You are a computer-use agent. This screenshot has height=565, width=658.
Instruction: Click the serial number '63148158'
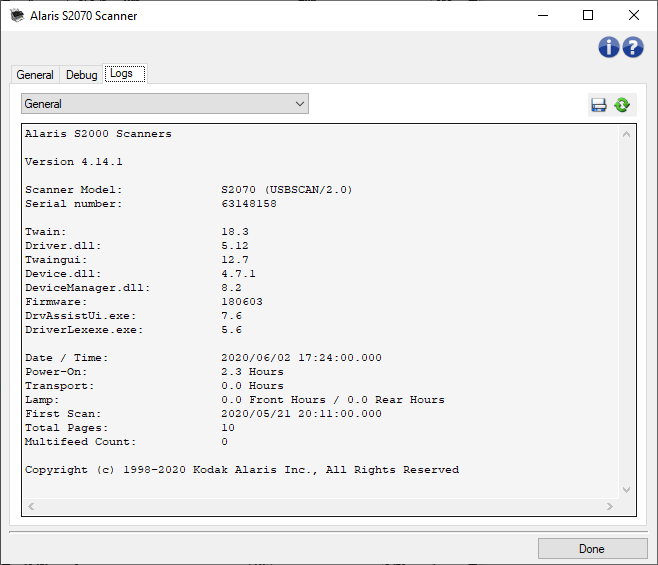tap(249, 204)
